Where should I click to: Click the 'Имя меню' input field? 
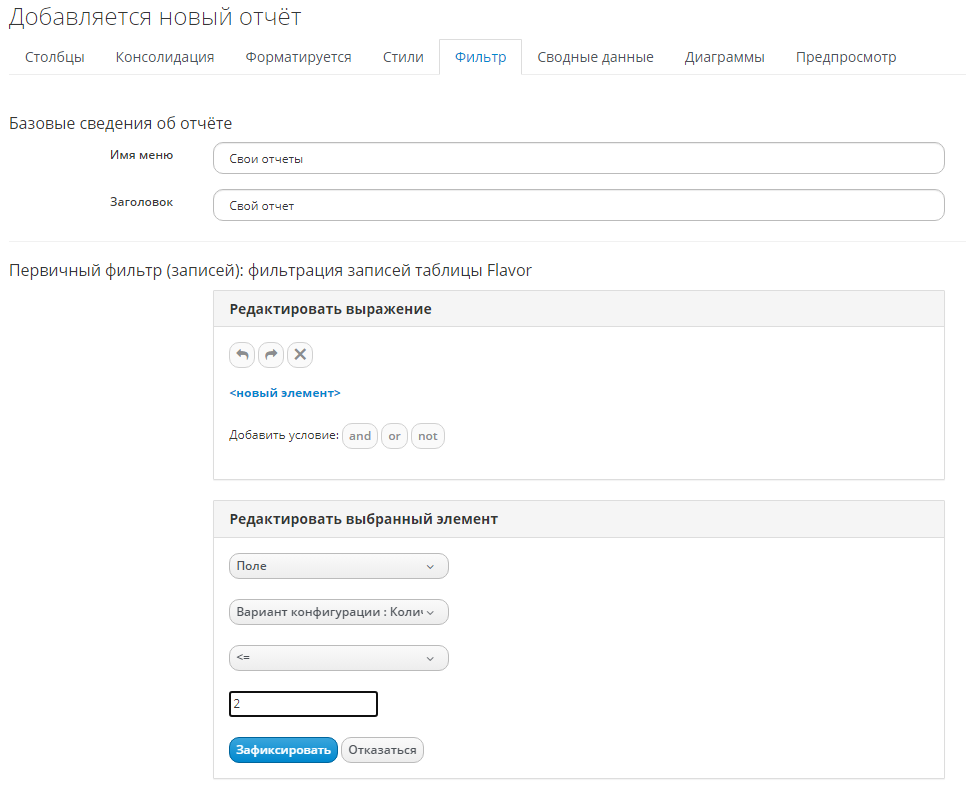(x=578, y=158)
